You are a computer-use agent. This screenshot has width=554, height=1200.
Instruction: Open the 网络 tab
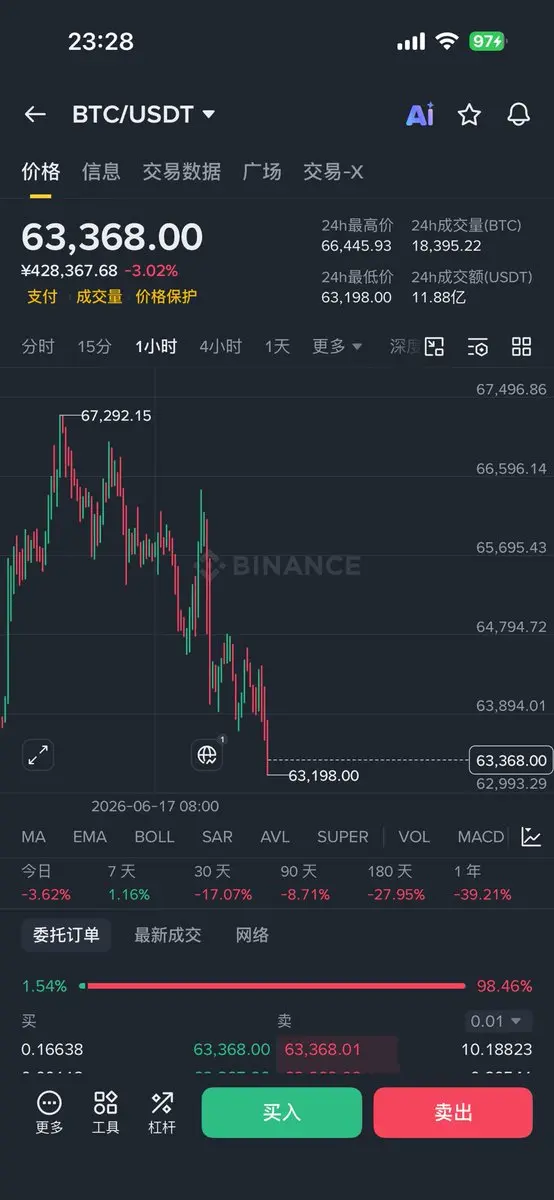pos(252,935)
